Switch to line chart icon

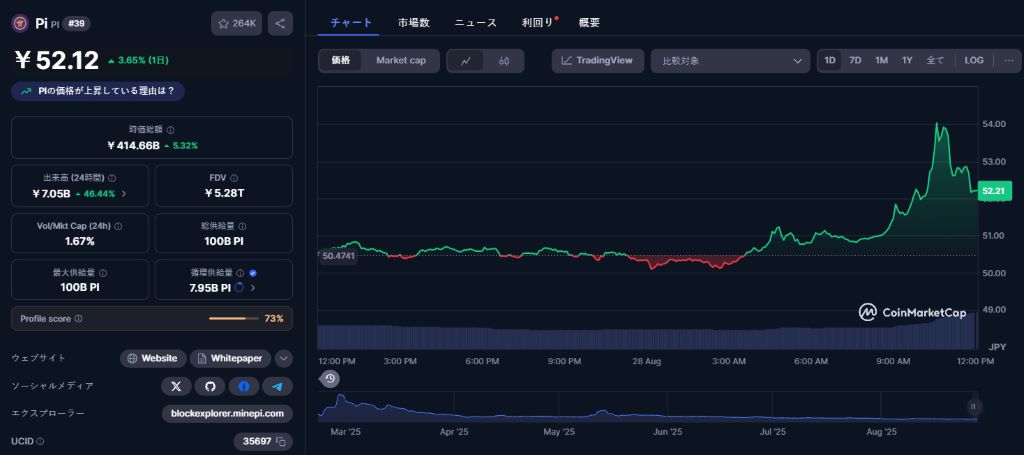point(466,61)
